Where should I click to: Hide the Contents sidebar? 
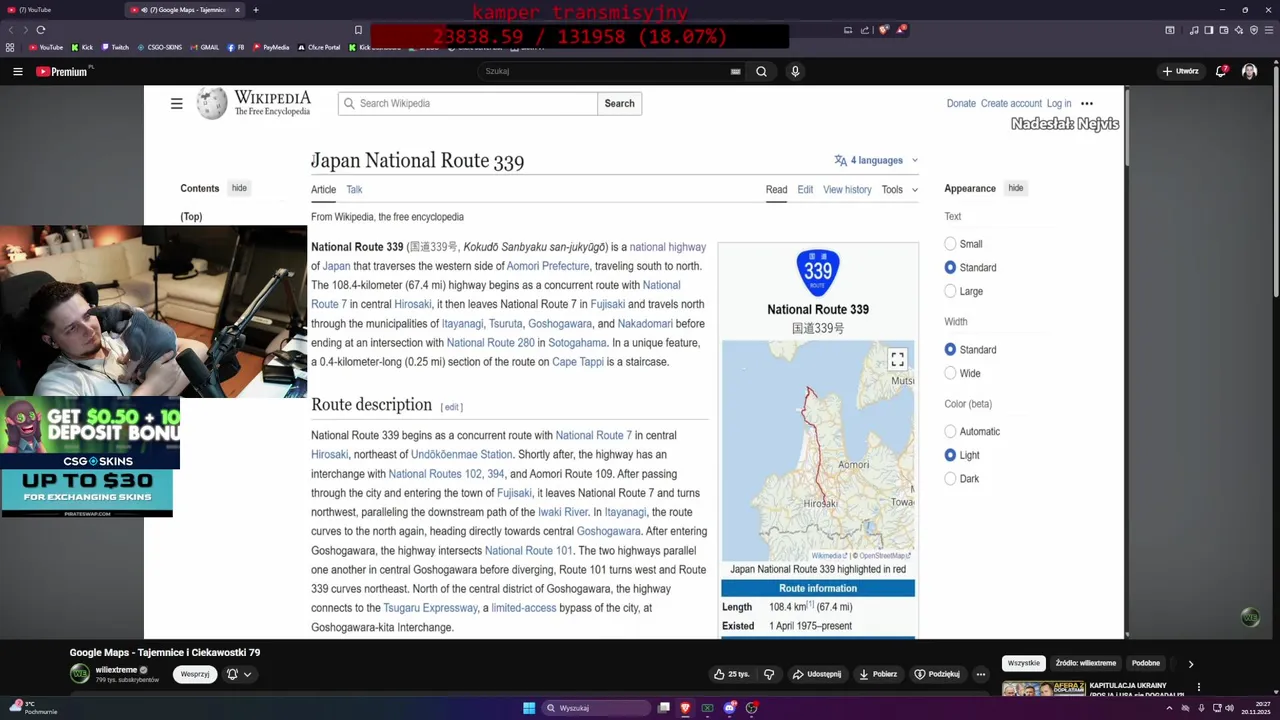pyautogui.click(x=239, y=188)
